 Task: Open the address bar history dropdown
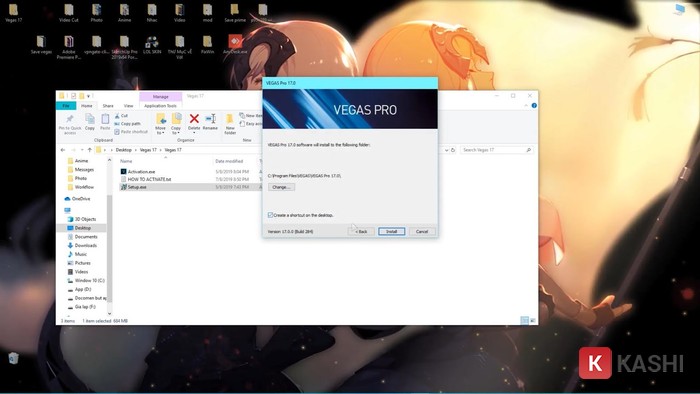click(446, 150)
